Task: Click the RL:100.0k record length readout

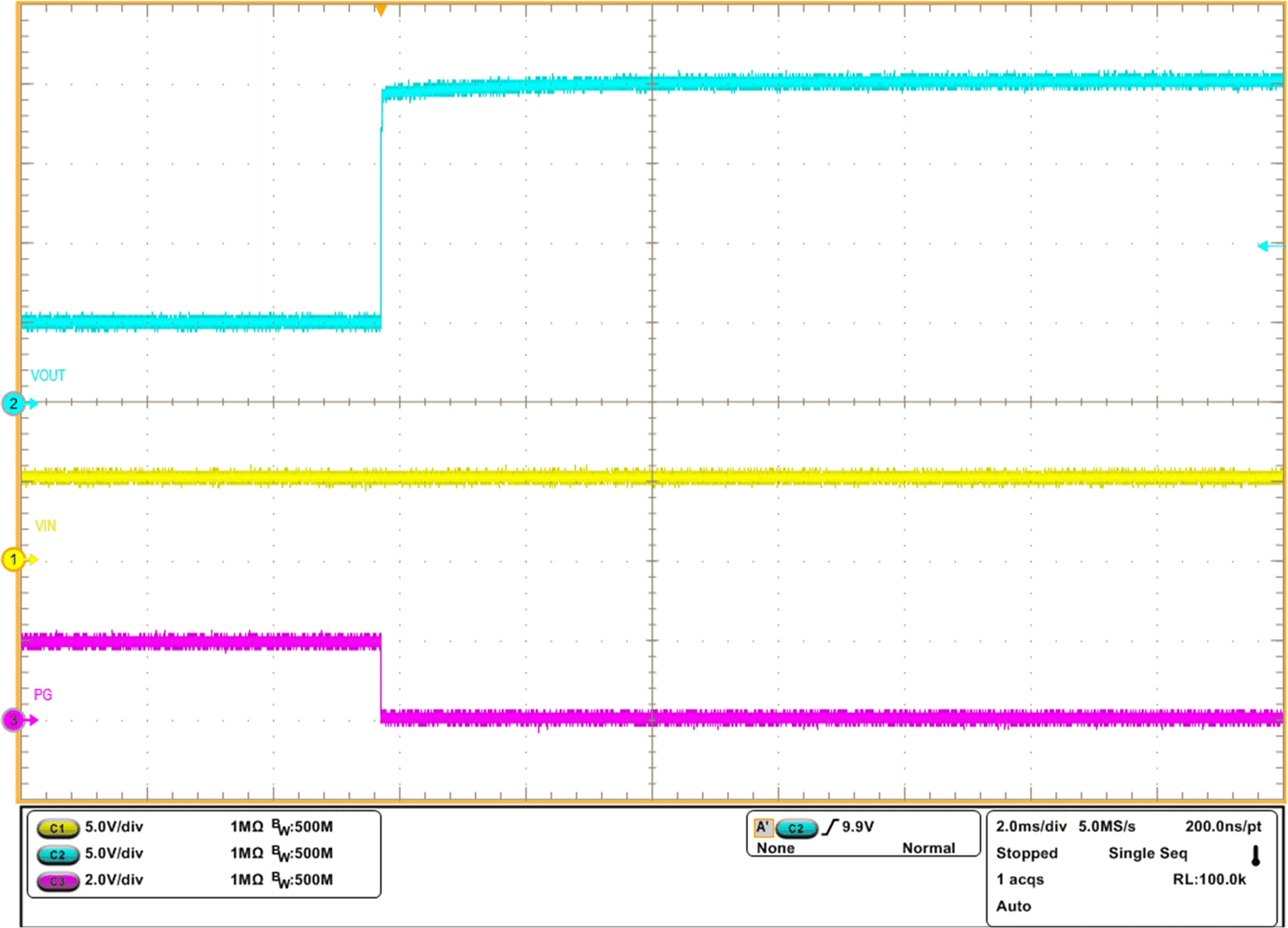Action: pos(1208,879)
